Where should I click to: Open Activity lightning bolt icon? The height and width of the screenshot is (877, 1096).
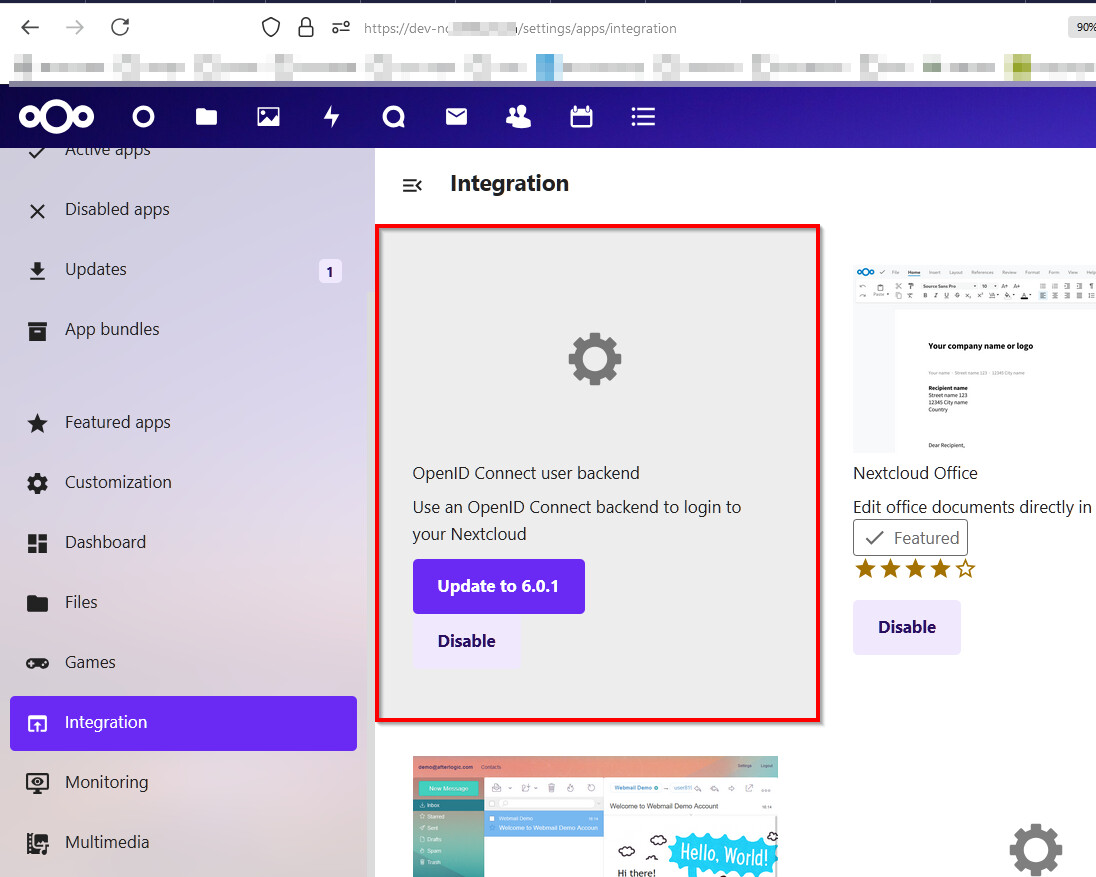(x=331, y=117)
